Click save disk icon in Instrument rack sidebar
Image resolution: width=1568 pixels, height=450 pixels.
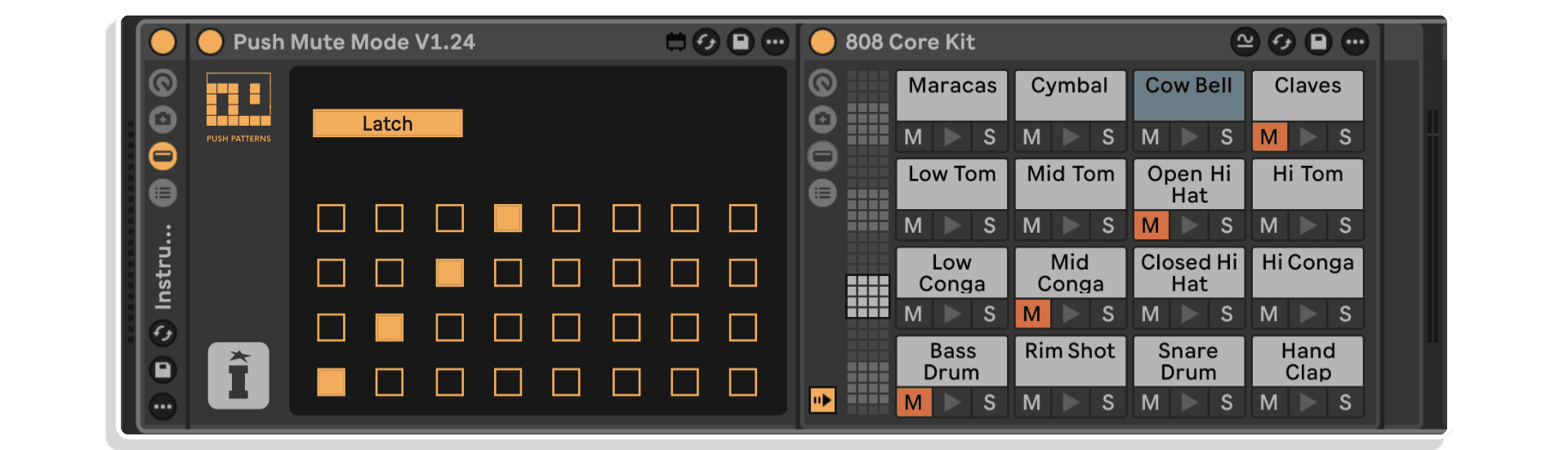point(163,370)
